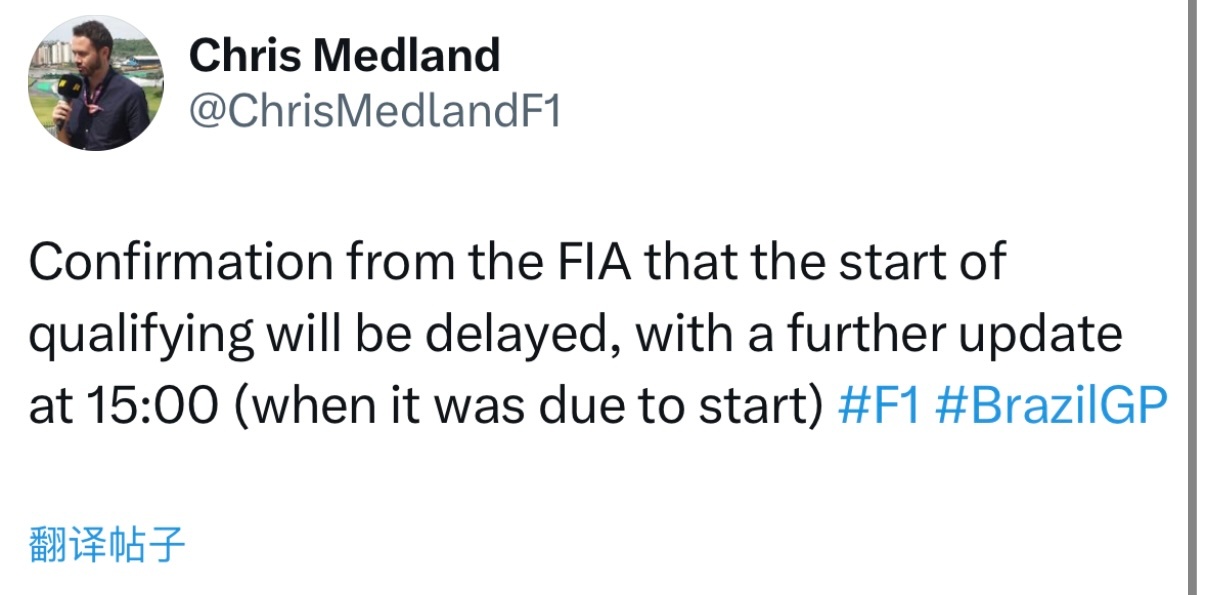
Task: Click the word "delayed" in the tweet
Action: 538,337
